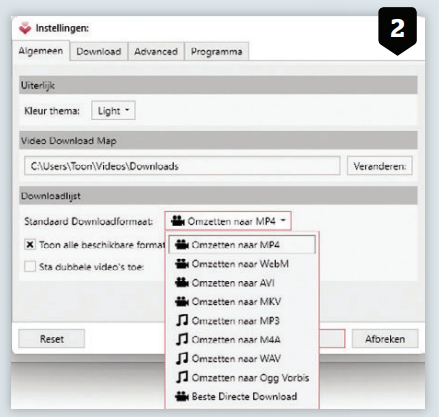The image size is (439, 417).
Task: Enable the Sta dubbele video's toe checkbox
Action: tap(30, 267)
